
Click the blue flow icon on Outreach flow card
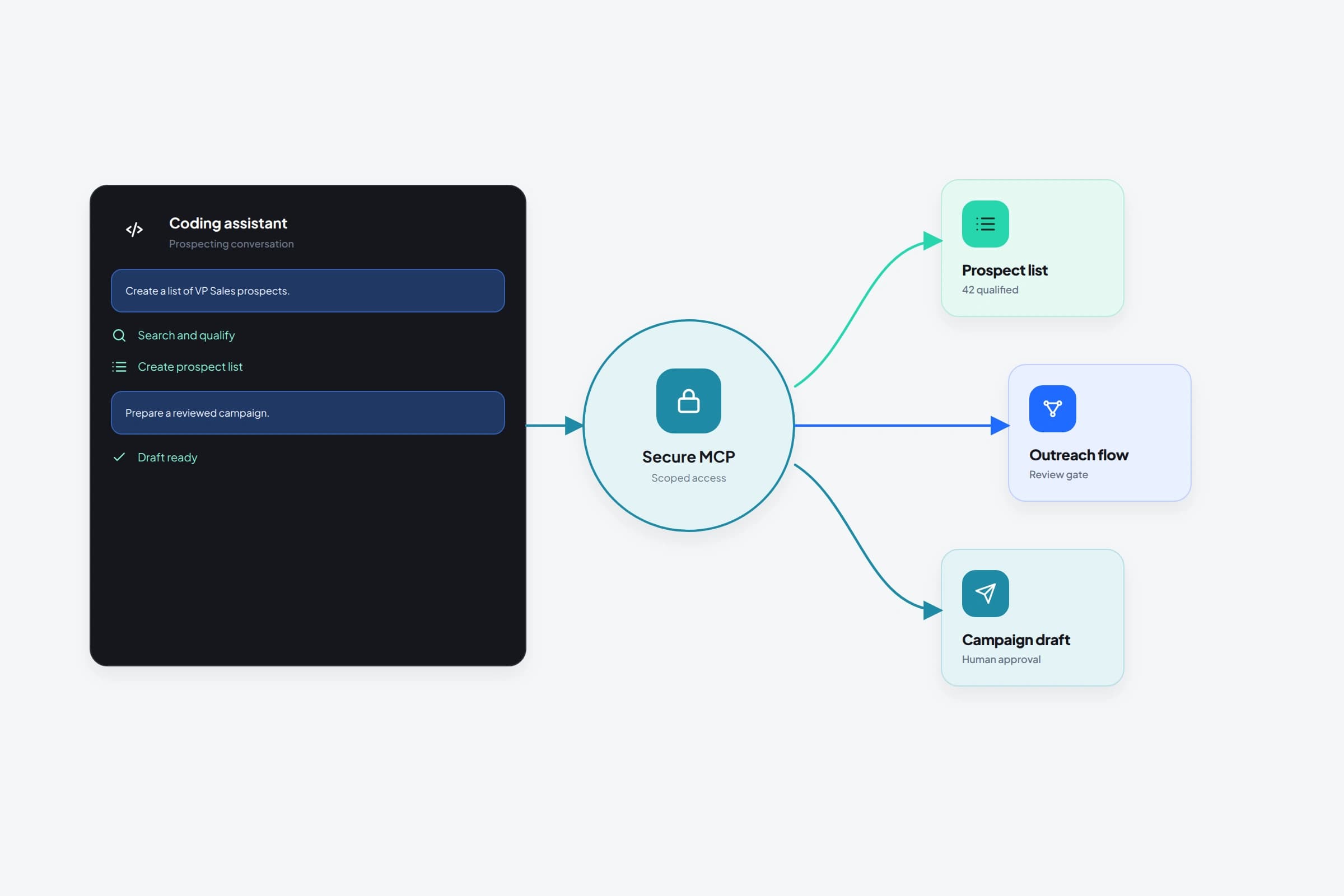[1053, 409]
